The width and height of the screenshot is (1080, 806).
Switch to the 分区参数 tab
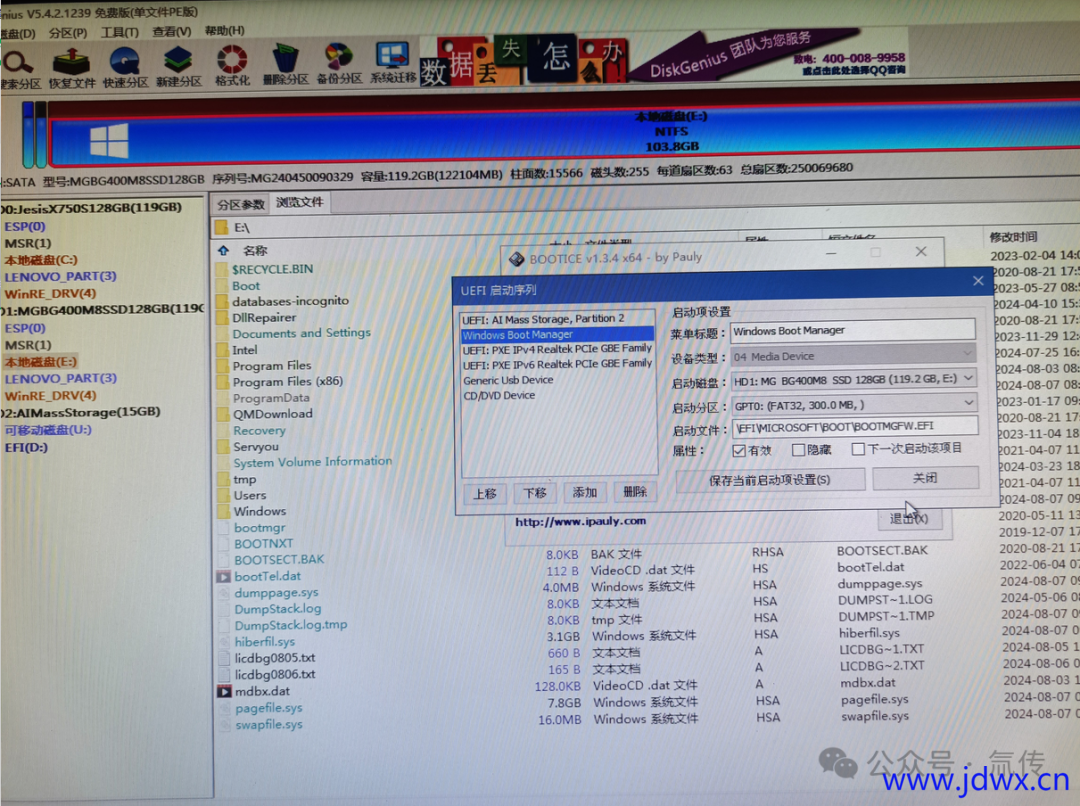[241, 205]
